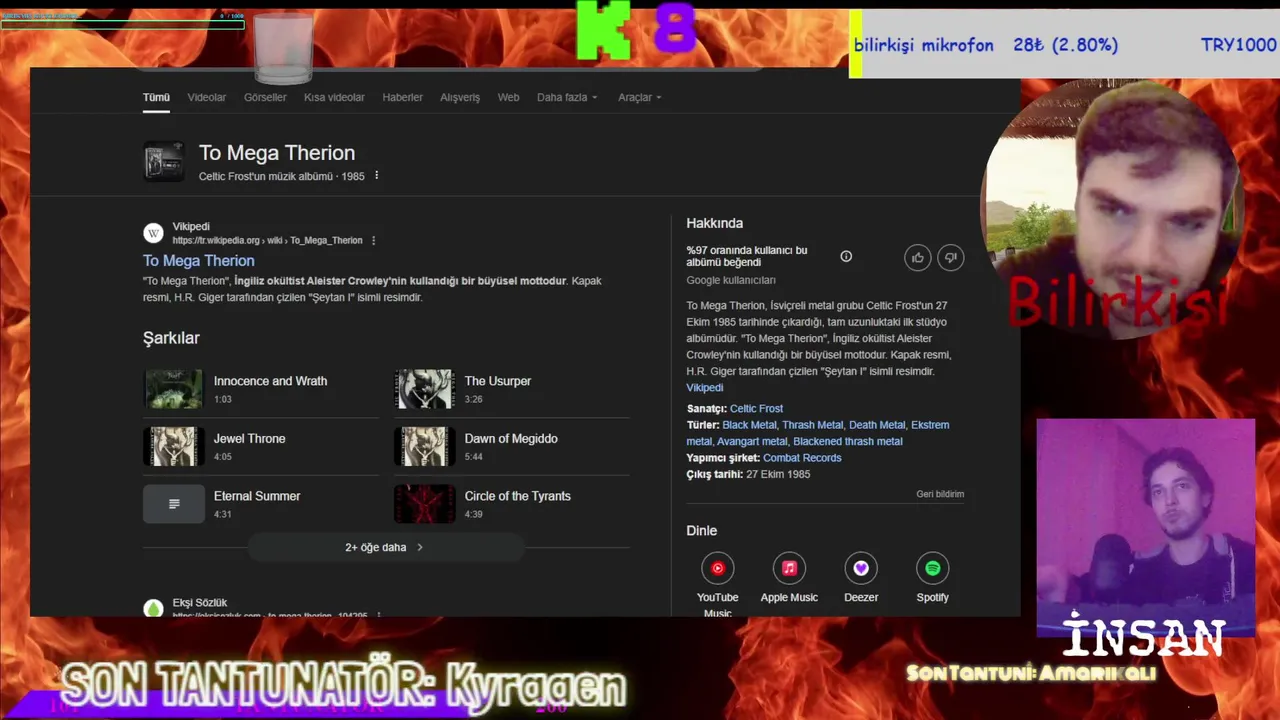1280x720 pixels.
Task: Switch to the Alışveriş tab
Action: point(460,97)
